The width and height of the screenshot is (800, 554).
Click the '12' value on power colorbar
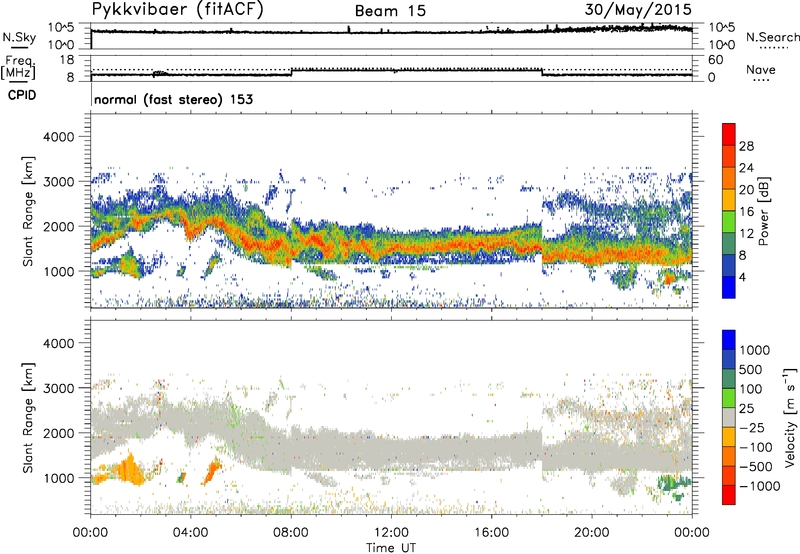pyautogui.click(x=746, y=234)
